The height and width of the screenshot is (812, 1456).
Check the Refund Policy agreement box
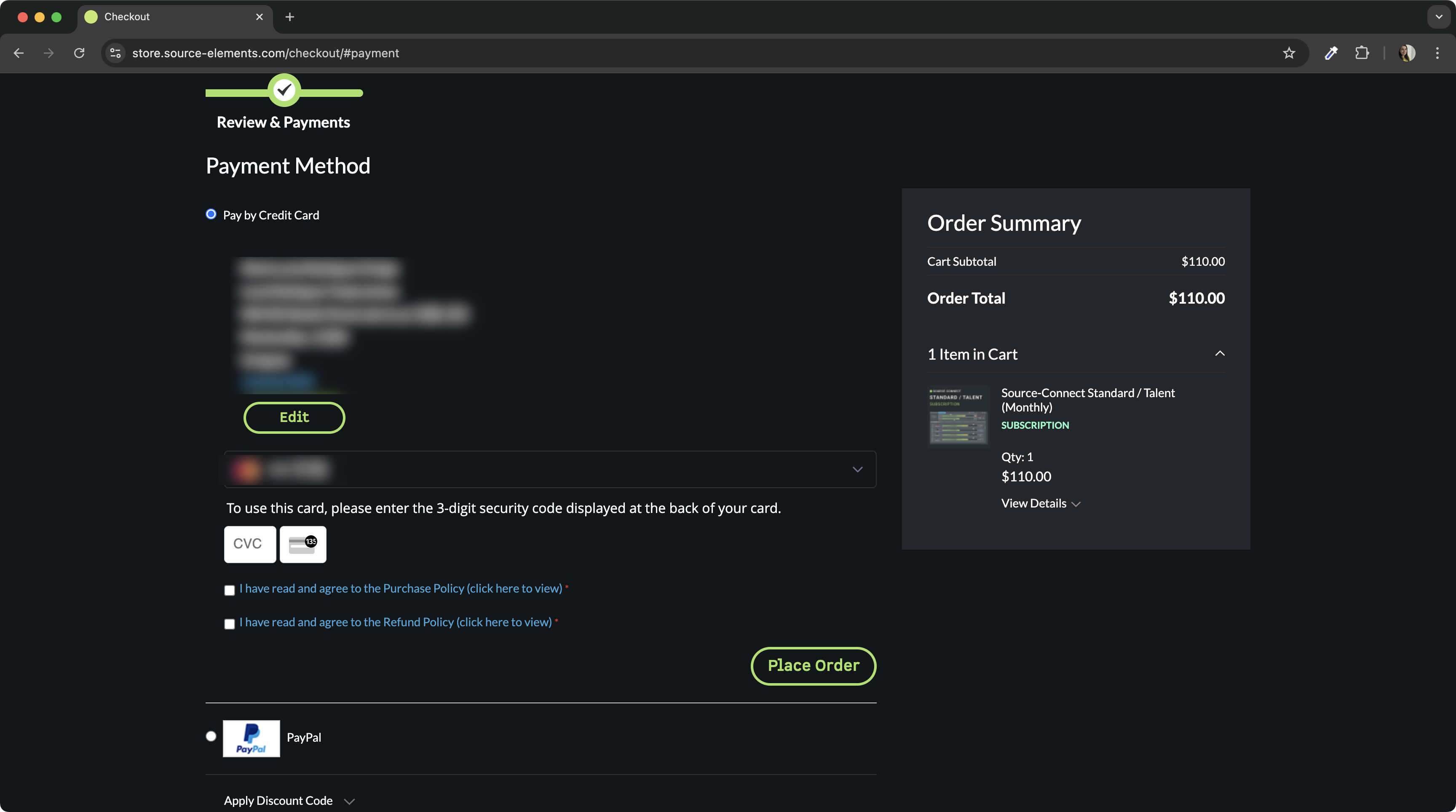(230, 624)
